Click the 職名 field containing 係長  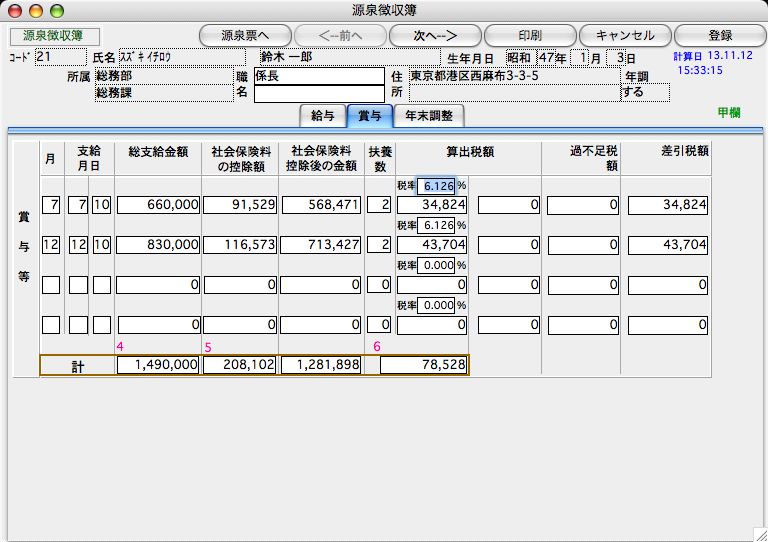click(319, 76)
